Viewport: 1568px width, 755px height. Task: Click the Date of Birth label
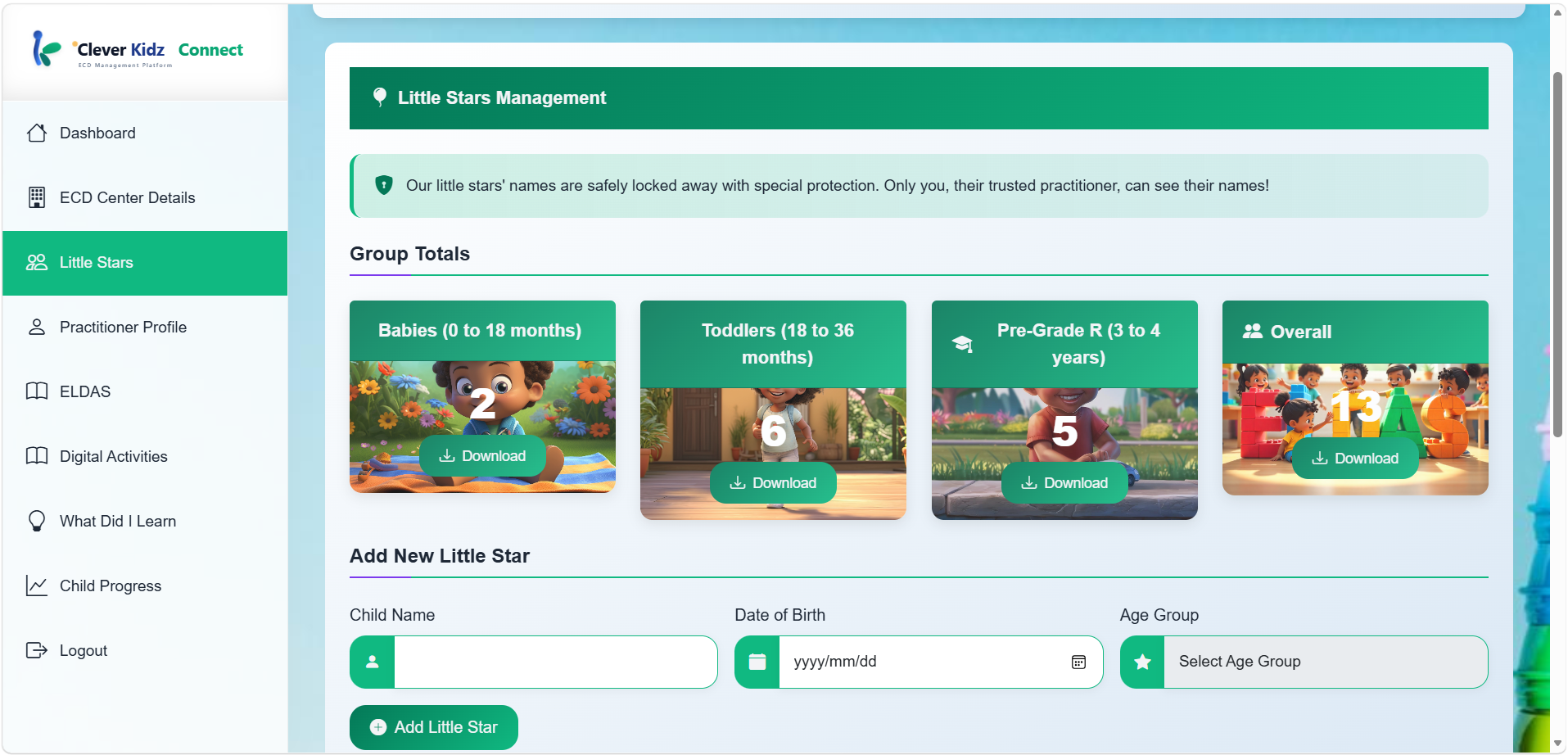coord(779,615)
